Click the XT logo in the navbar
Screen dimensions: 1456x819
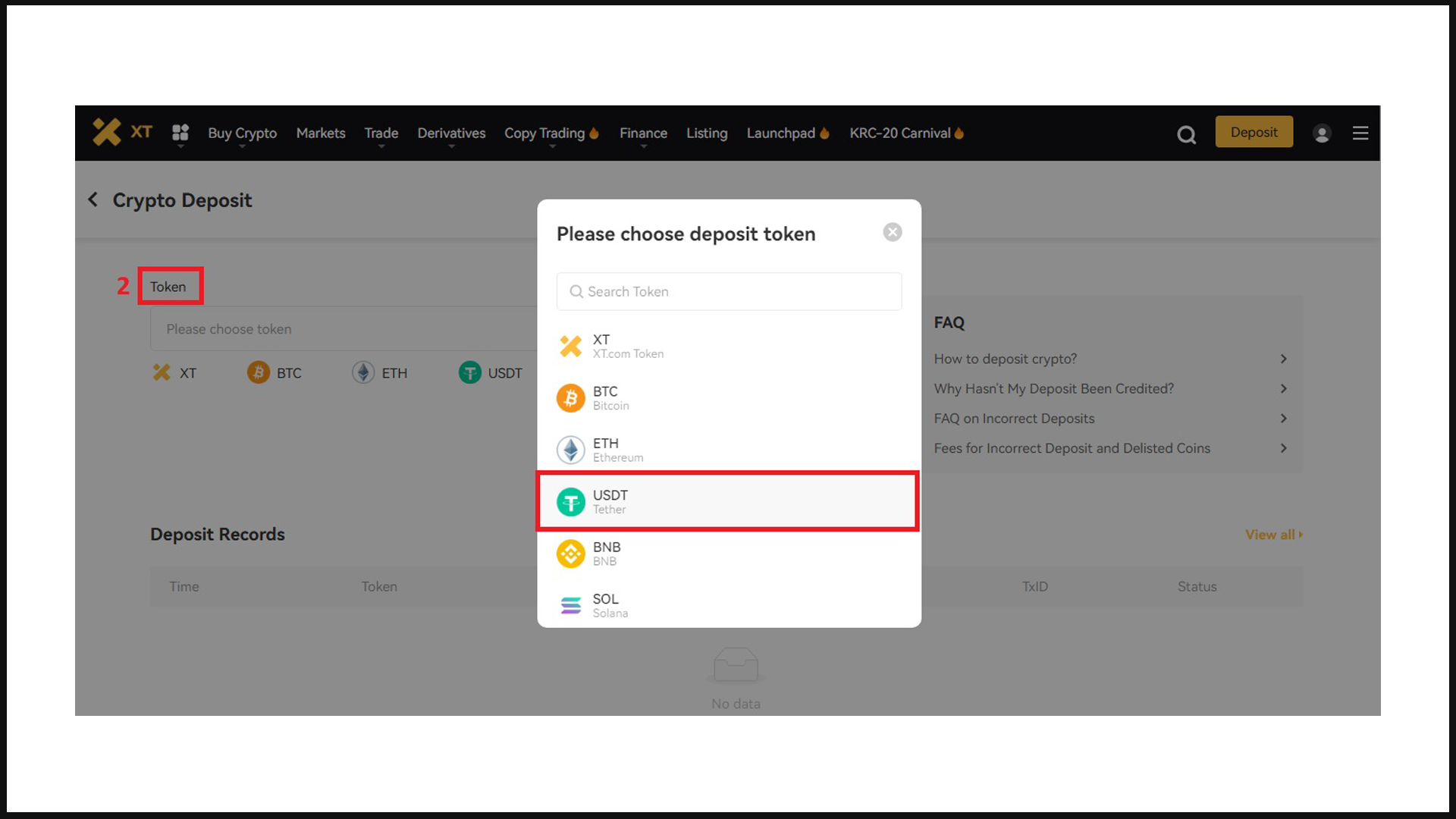click(x=122, y=132)
